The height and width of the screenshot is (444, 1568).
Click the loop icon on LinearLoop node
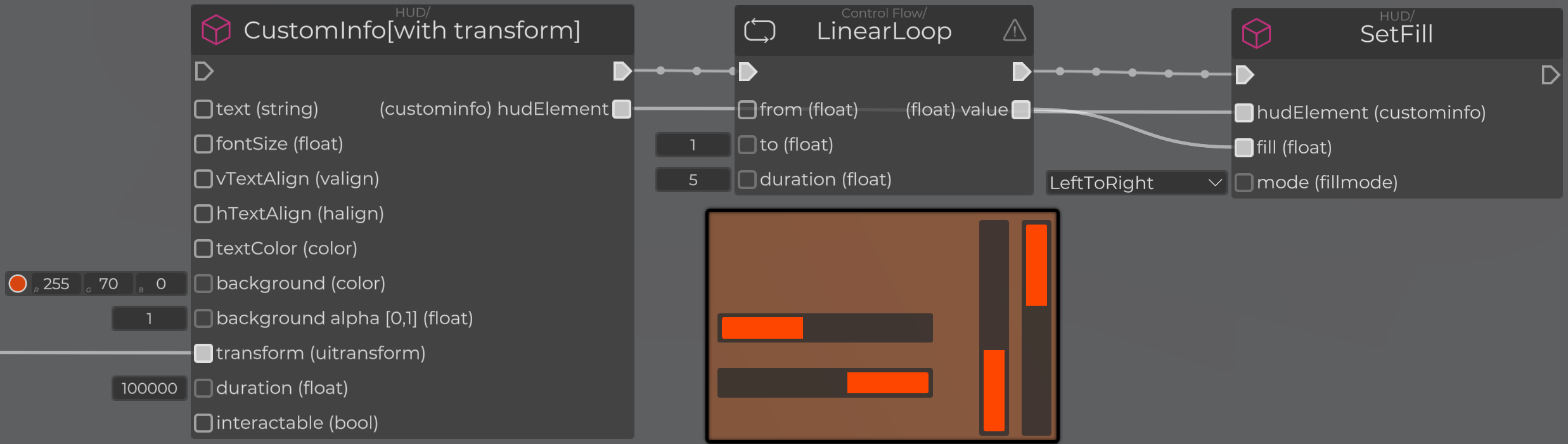(x=759, y=30)
